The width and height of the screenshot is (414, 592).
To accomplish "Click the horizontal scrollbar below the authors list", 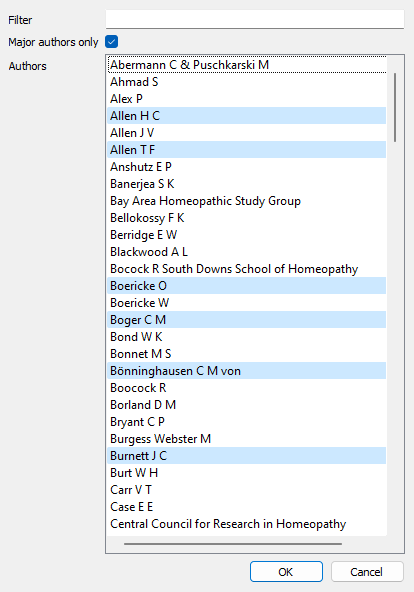I will pos(233,544).
